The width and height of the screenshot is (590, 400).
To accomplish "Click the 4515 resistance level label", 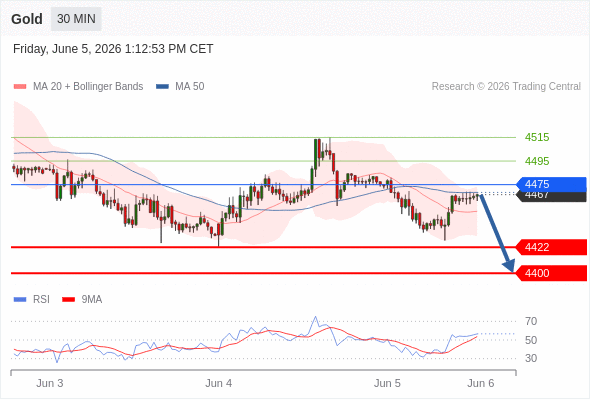I will [537, 137].
